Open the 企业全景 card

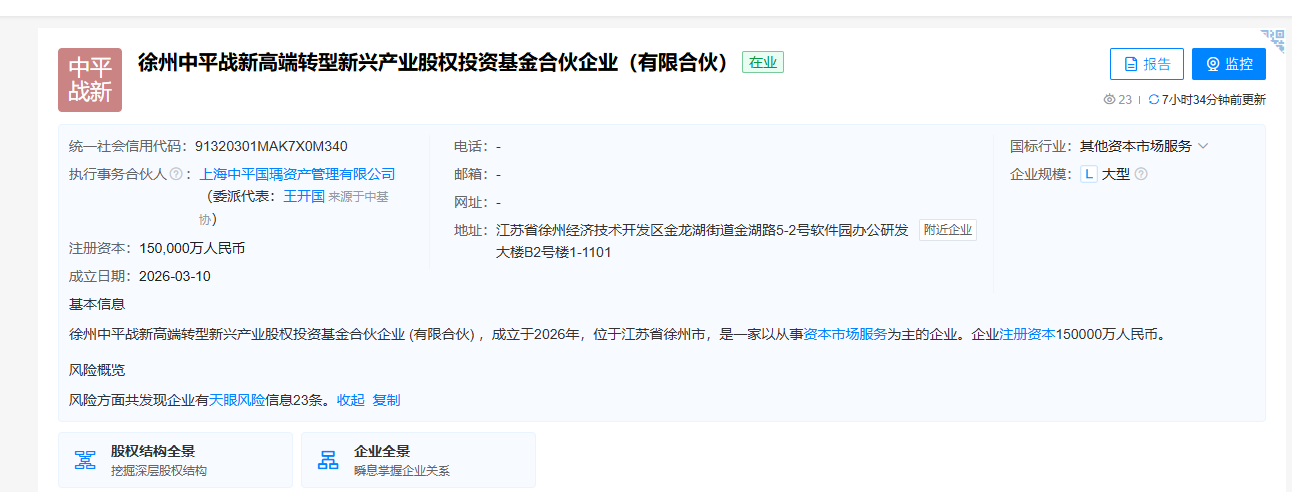(418, 460)
